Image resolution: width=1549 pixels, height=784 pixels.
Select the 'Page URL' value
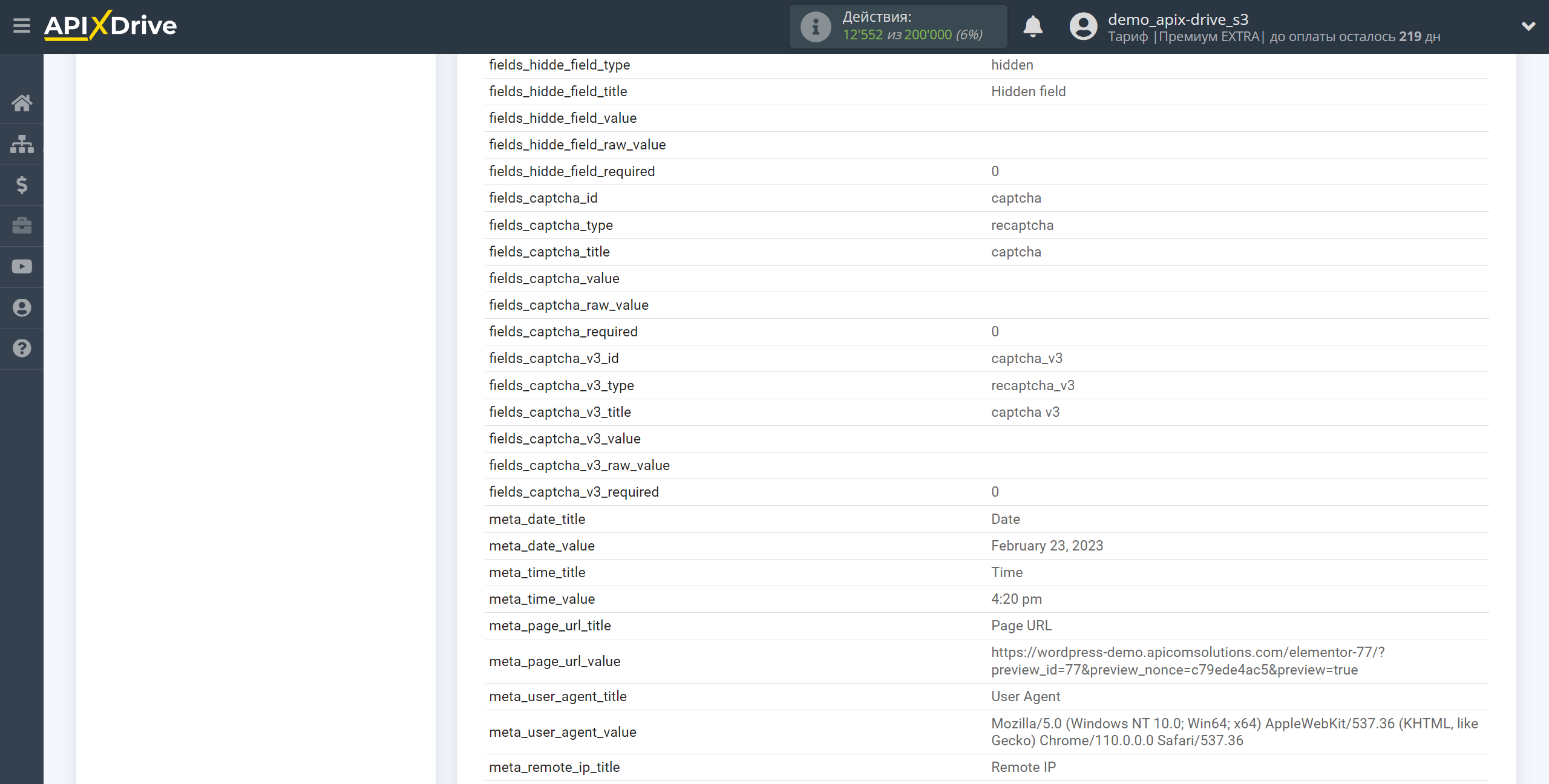(1021, 626)
